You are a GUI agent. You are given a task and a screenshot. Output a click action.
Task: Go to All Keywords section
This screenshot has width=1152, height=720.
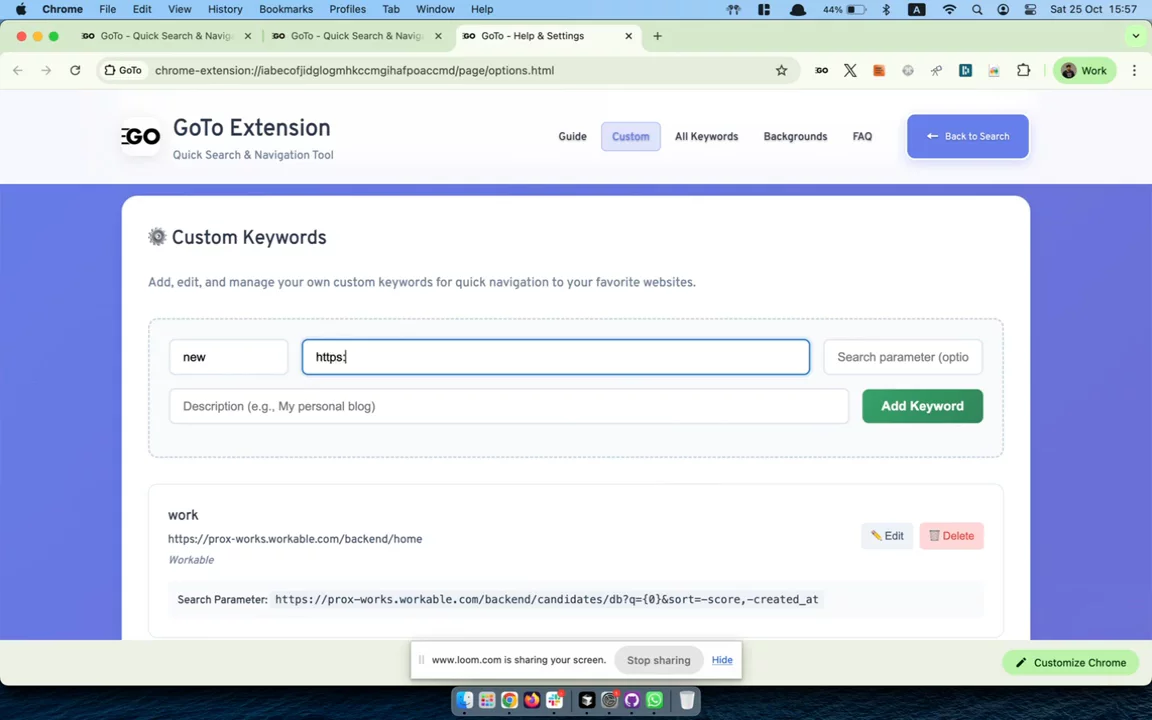coord(706,137)
